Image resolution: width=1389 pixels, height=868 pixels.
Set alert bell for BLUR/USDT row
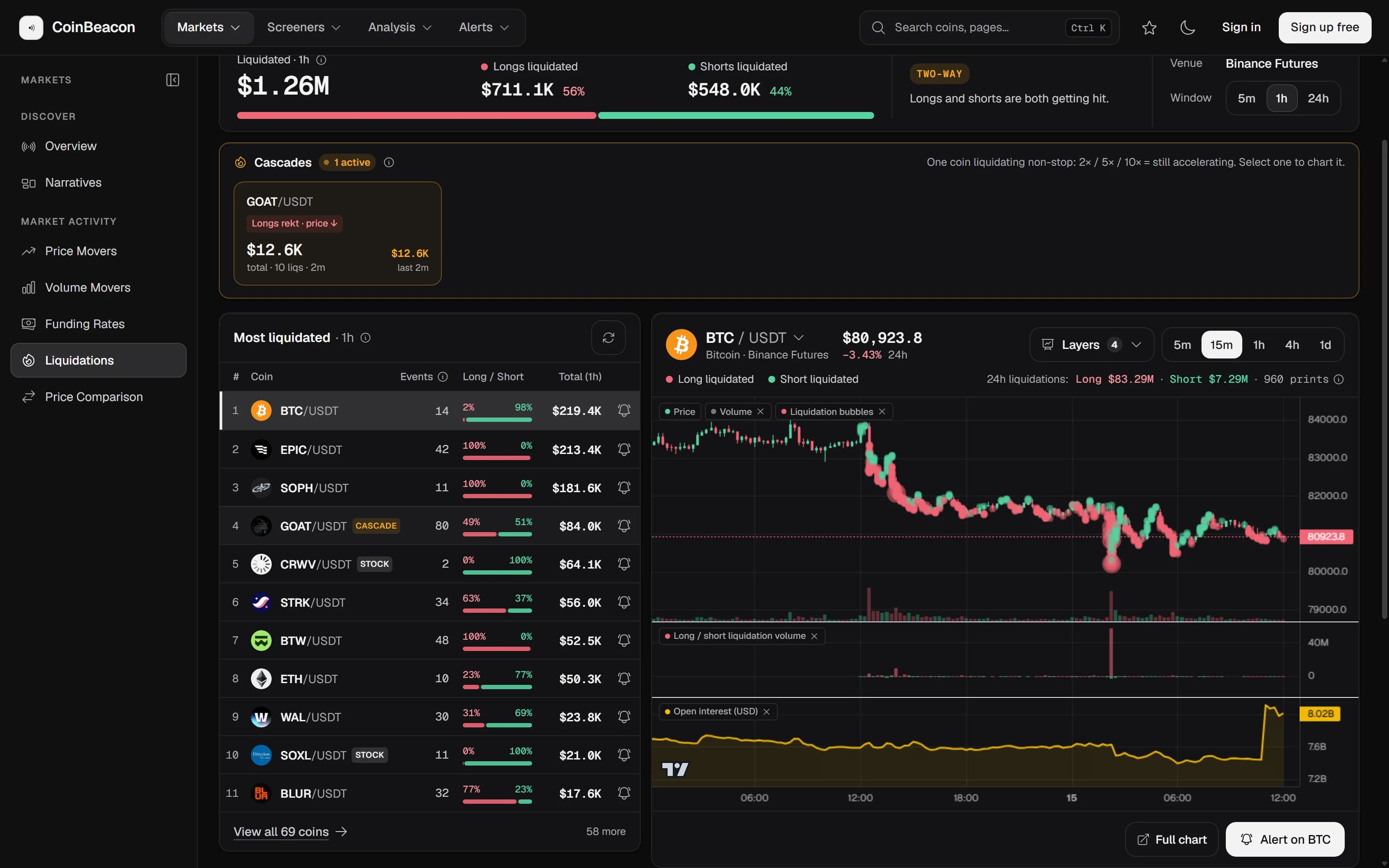pos(624,793)
